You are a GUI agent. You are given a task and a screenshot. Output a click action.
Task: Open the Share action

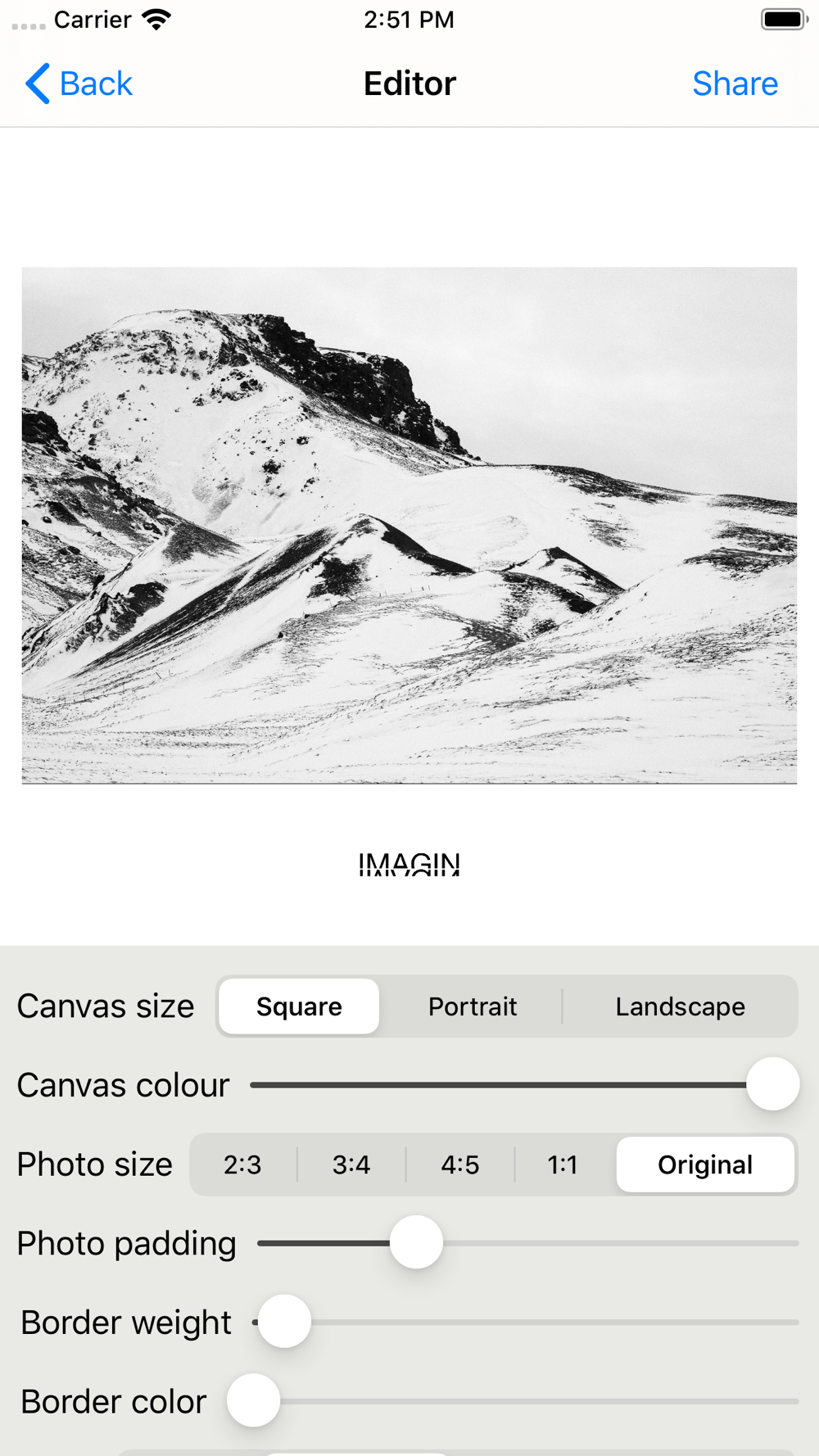click(x=735, y=84)
